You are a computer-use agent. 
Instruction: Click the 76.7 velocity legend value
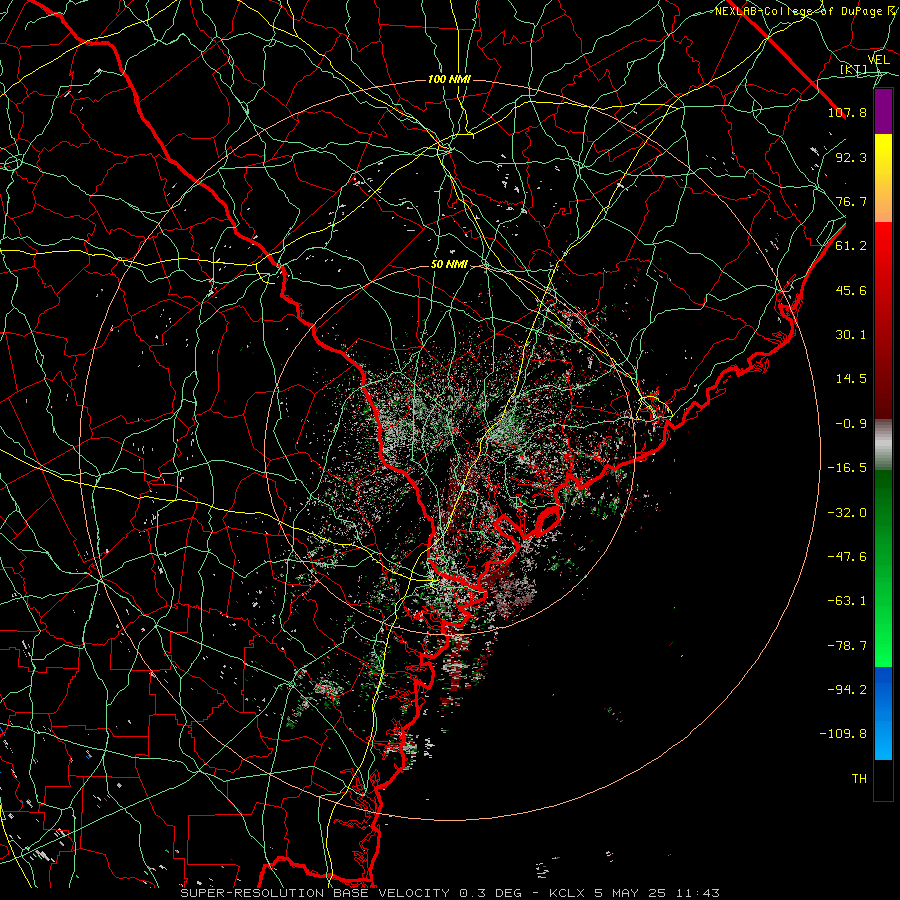click(x=851, y=201)
